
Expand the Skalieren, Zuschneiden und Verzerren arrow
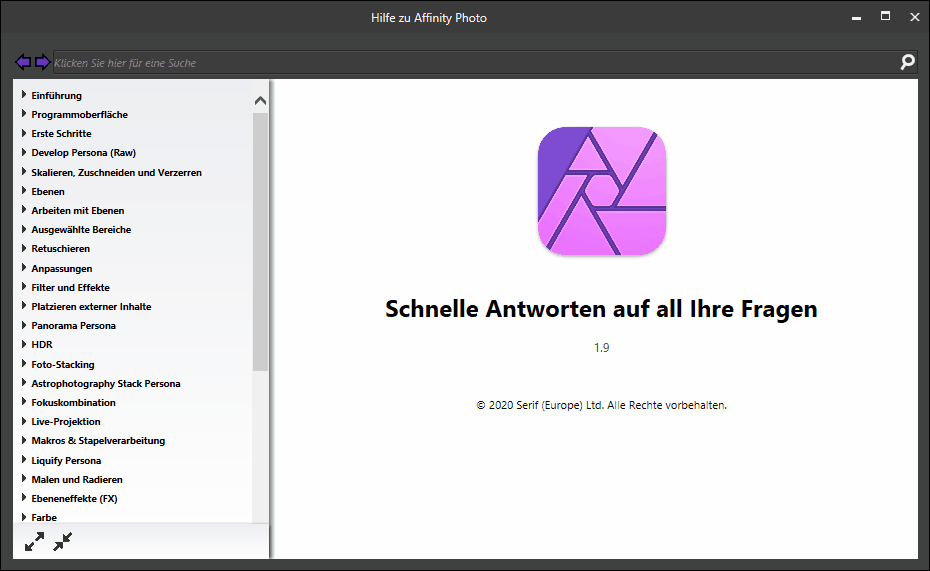24,171
